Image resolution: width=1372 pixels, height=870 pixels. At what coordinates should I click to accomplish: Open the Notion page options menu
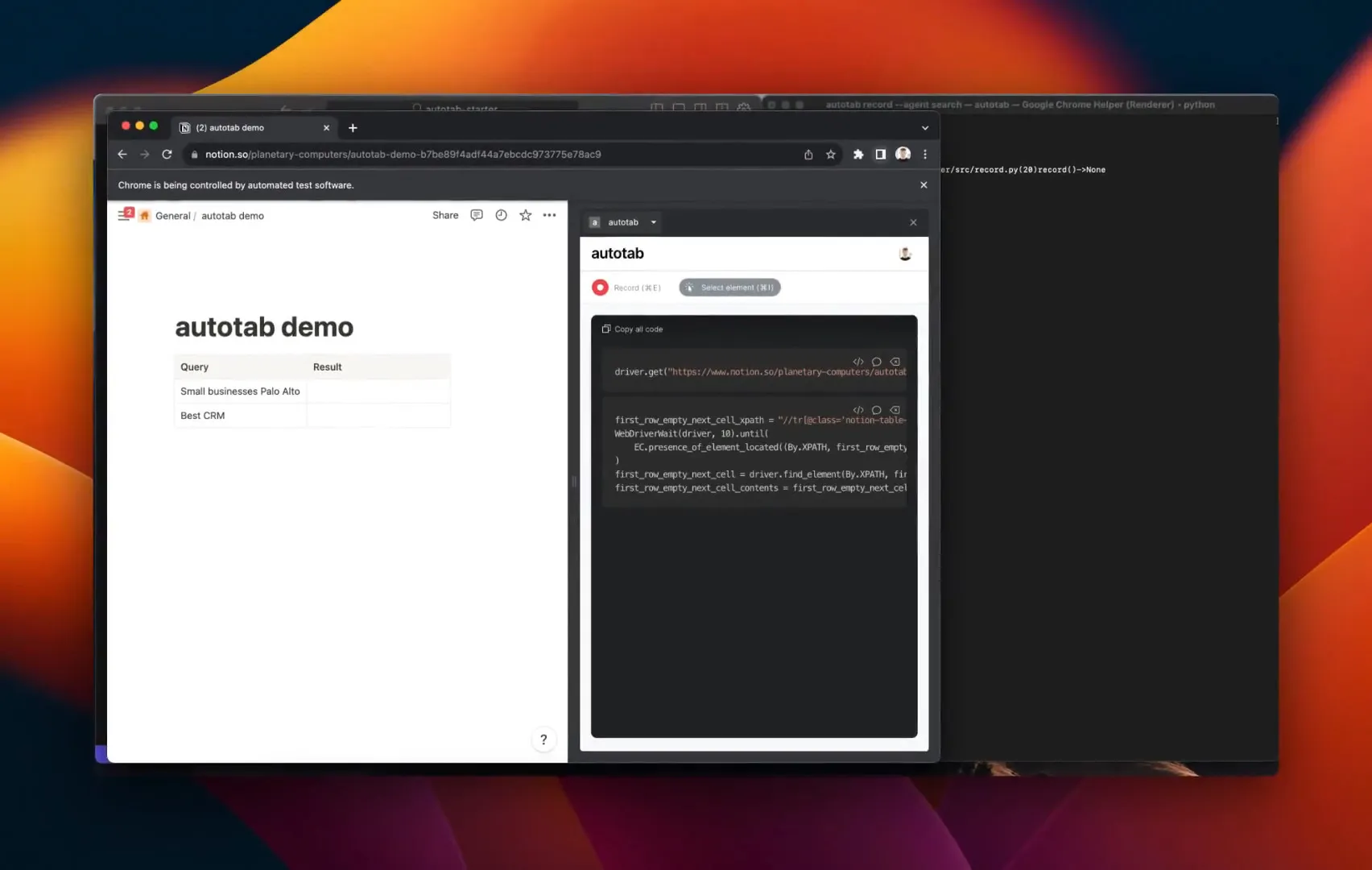point(550,215)
